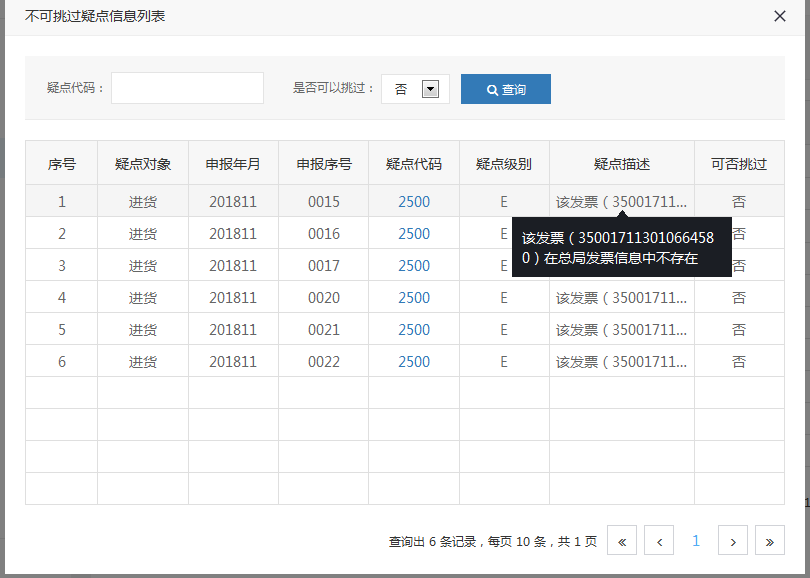This screenshot has height=578, width=810.
Task: Click the 可否挑过 column header
Action: (739, 164)
